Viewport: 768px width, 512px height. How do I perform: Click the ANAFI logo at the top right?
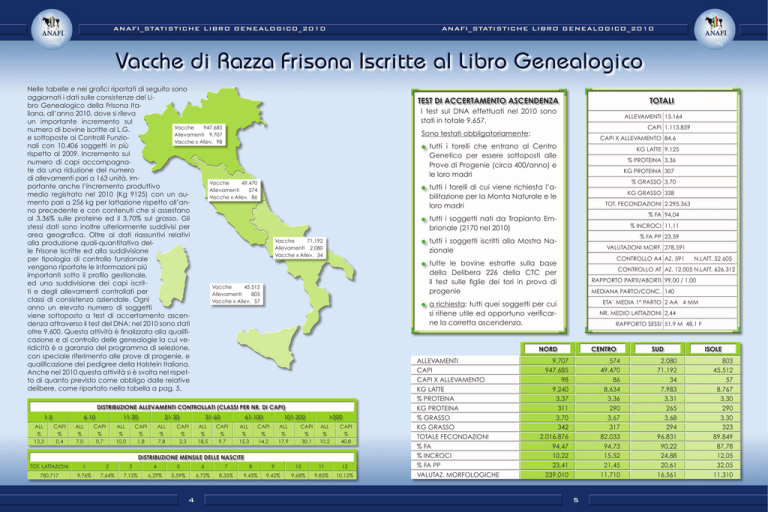click(x=715, y=28)
